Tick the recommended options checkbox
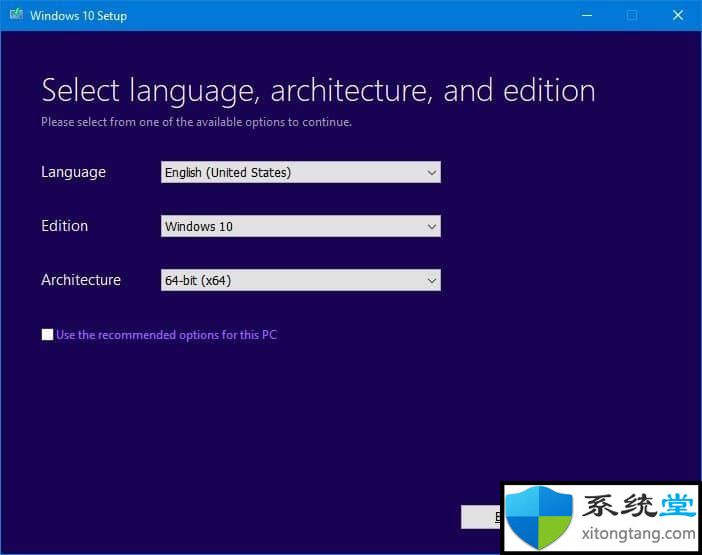Image resolution: width=702 pixels, height=555 pixels. tap(47, 334)
